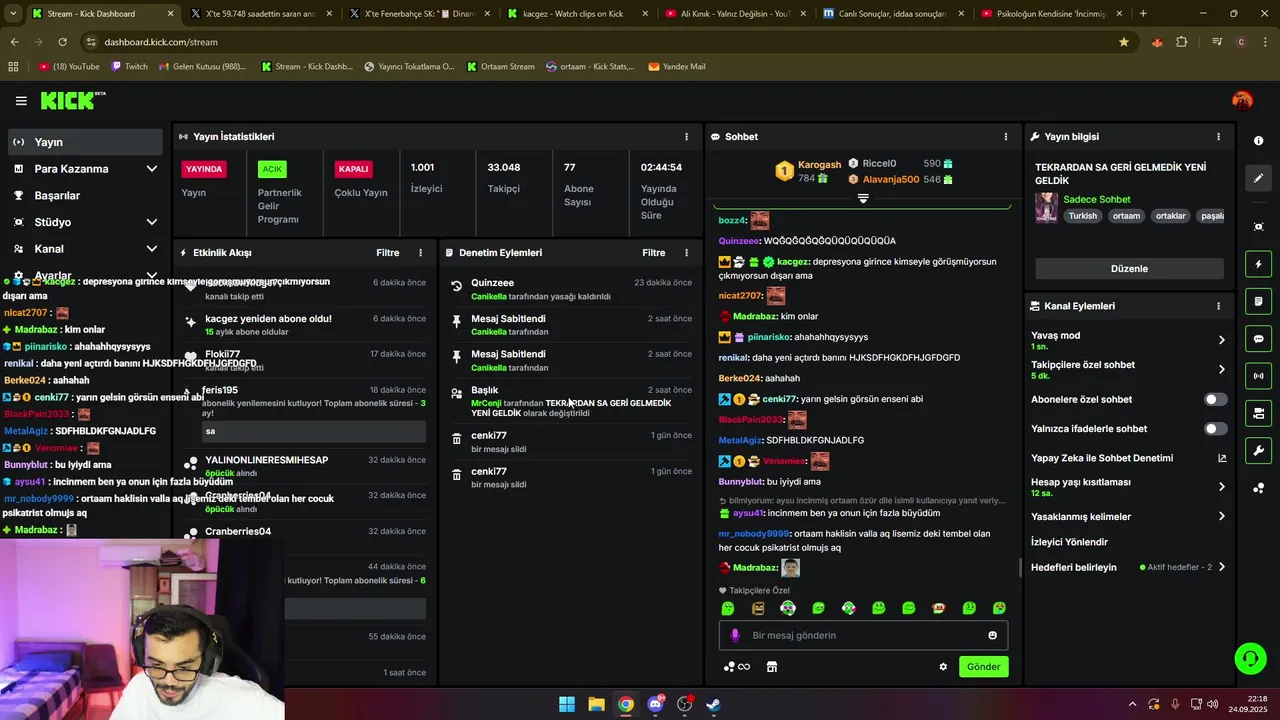Click the screen capture icon in right sidebar

click(x=1259, y=226)
